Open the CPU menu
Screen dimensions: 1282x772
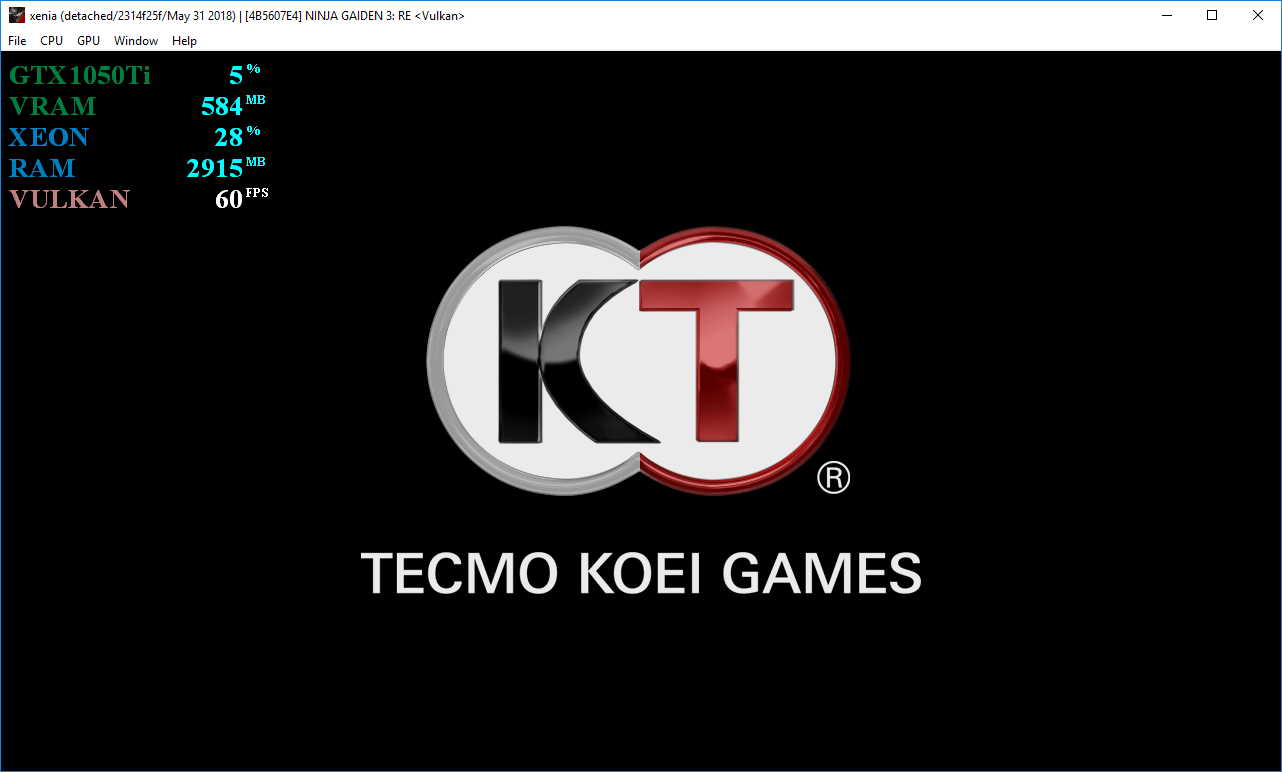click(51, 41)
